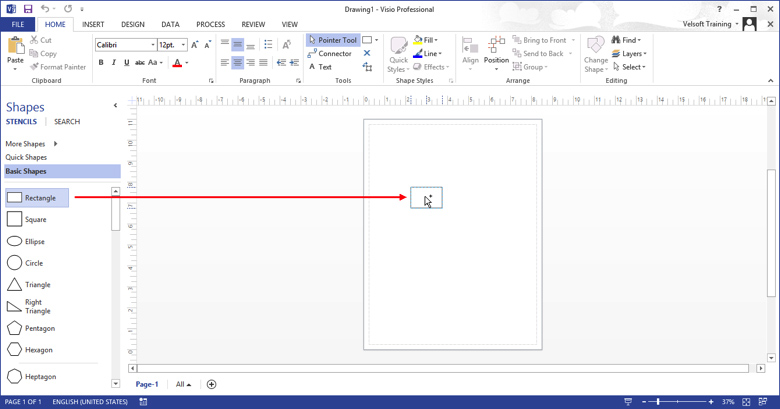Open the Calibri font name dropdown
Viewport: 780px width, 409px height.
(126, 45)
